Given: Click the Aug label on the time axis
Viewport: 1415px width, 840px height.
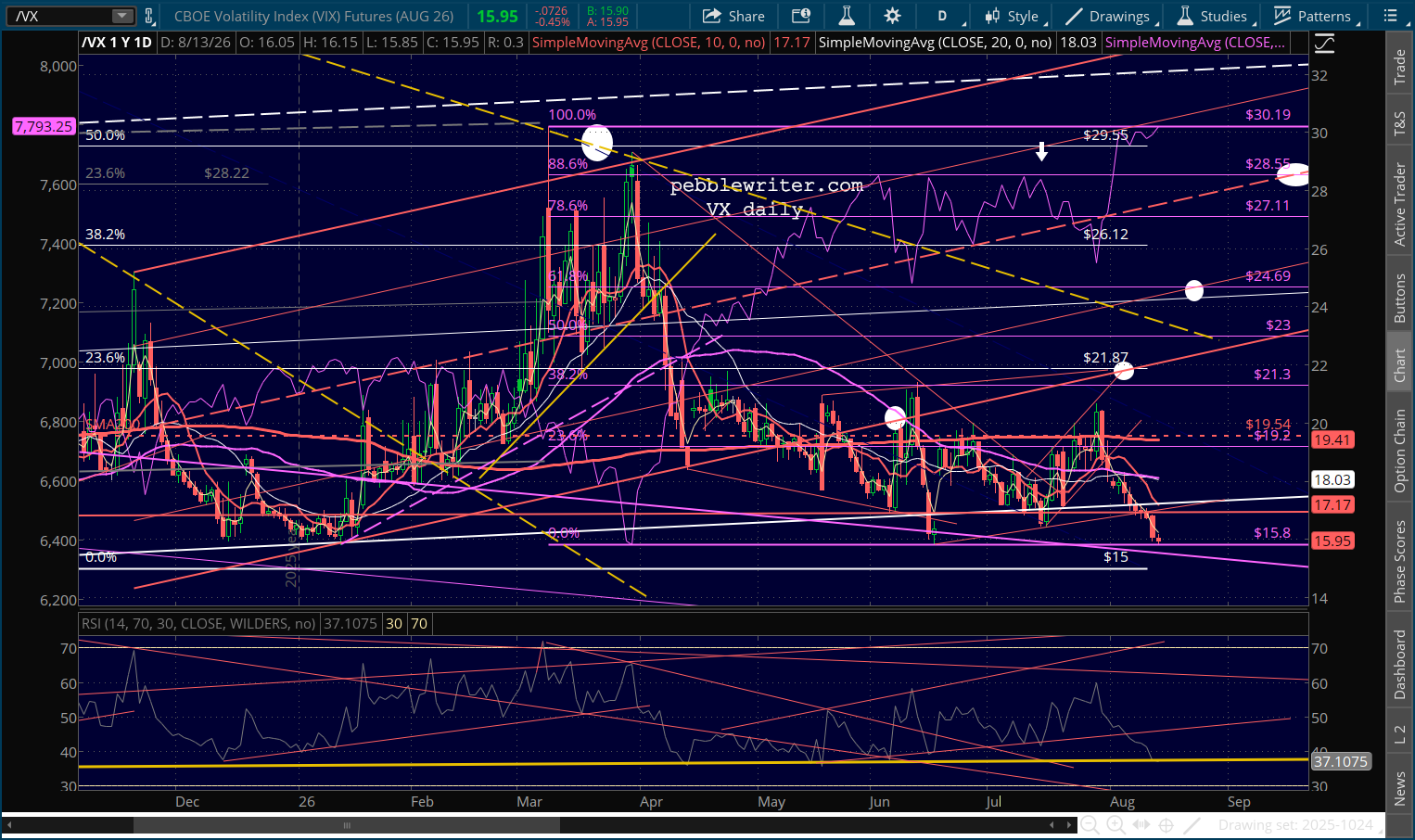Looking at the screenshot, I should point(1122,801).
